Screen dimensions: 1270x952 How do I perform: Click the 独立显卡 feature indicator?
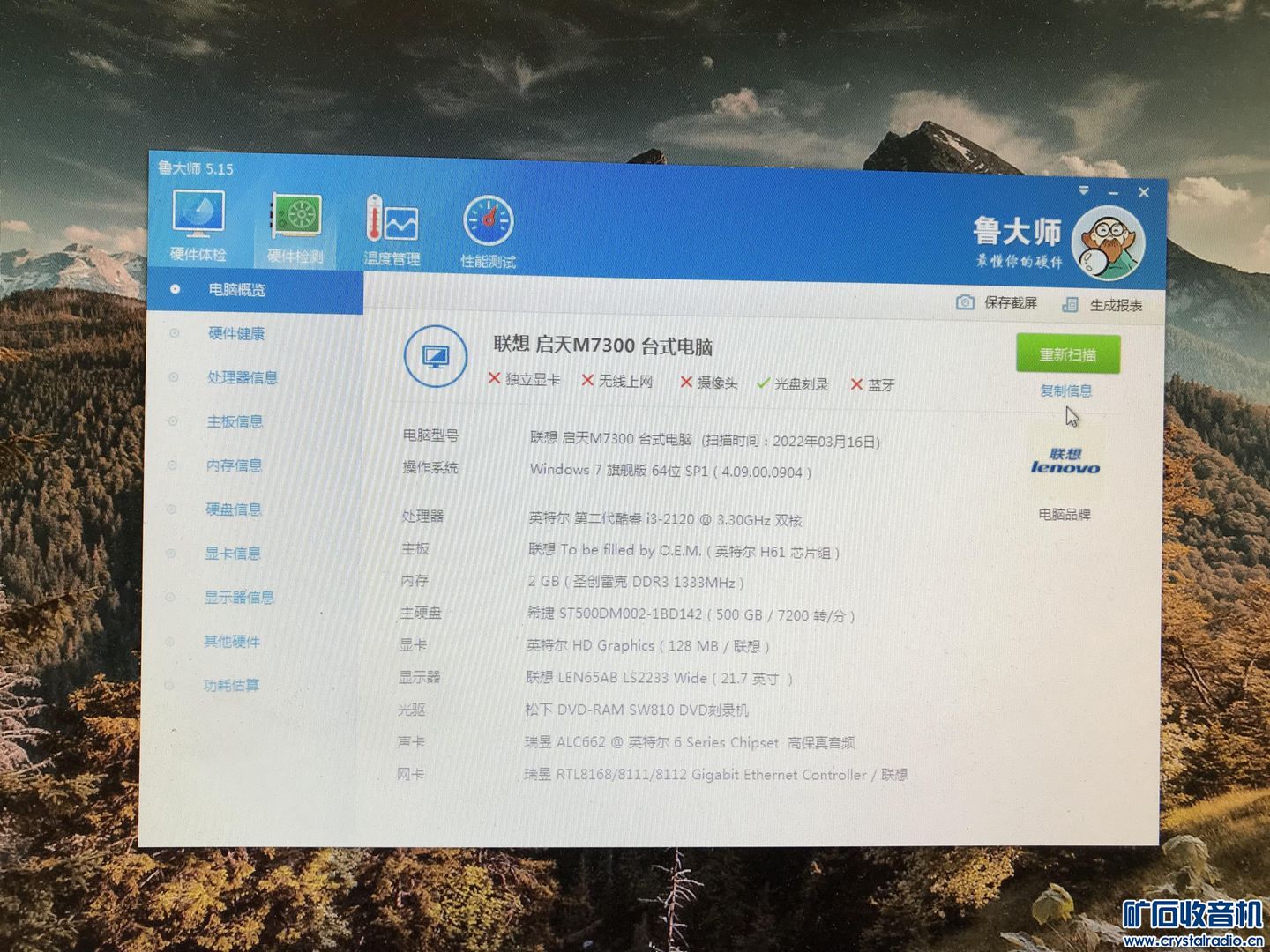pyautogui.click(x=524, y=379)
